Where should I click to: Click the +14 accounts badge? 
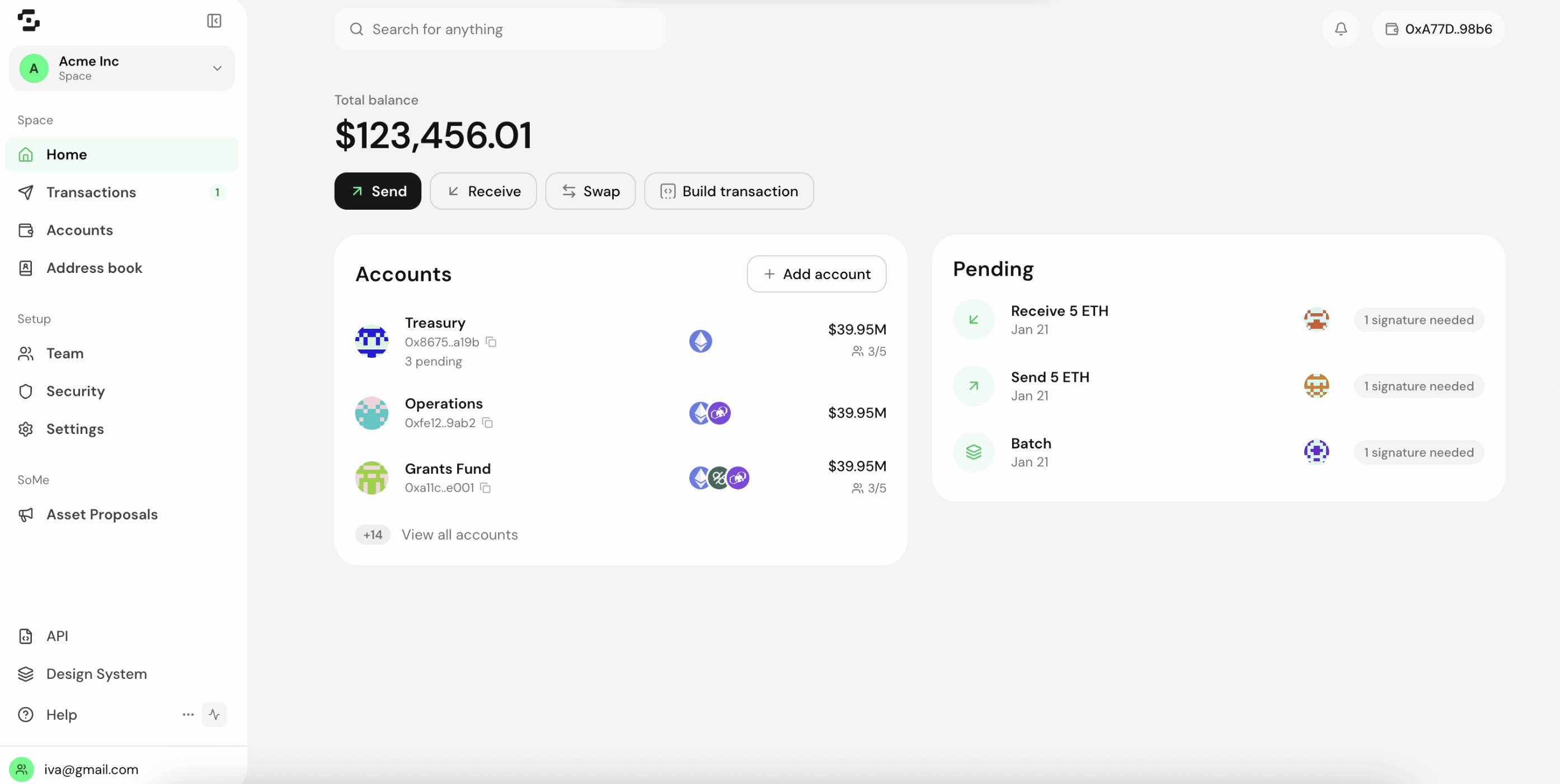[373, 535]
